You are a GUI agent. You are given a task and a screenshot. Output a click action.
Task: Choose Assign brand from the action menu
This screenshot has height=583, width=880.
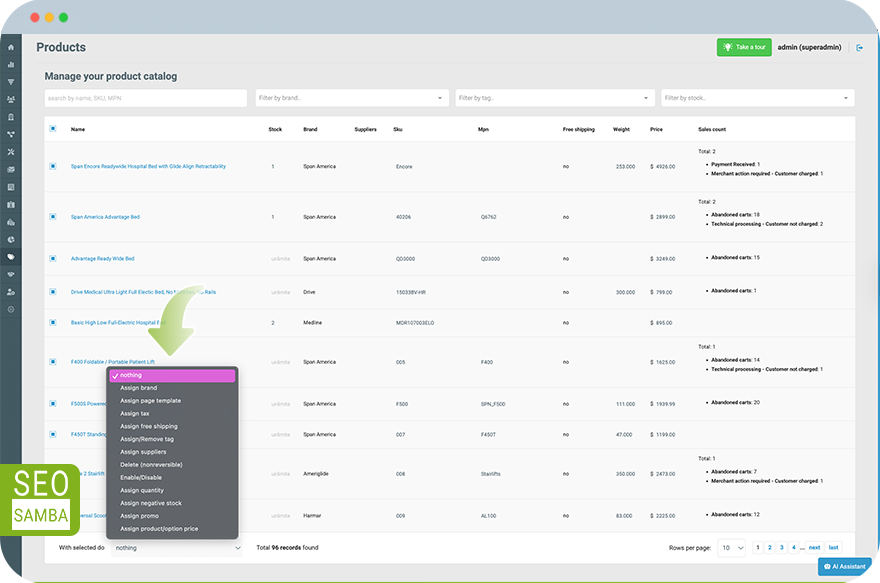139,388
